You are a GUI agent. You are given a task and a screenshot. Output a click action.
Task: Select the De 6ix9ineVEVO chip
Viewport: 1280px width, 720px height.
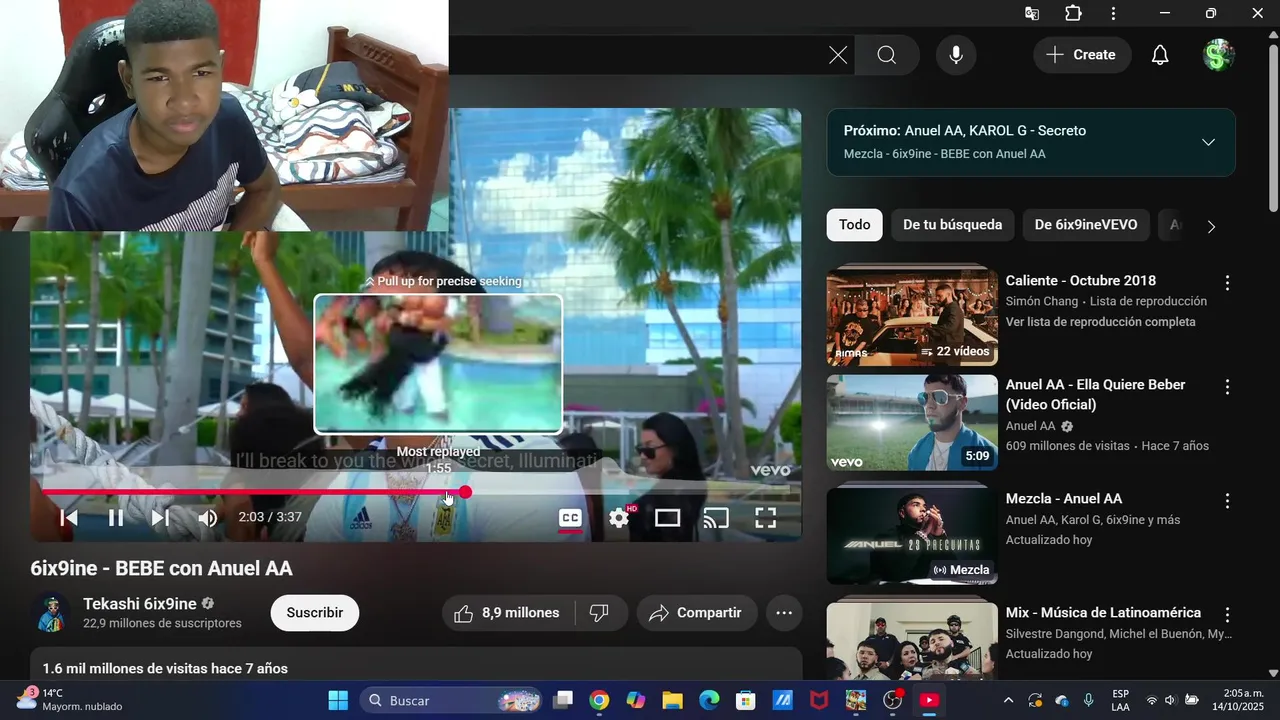(1086, 225)
